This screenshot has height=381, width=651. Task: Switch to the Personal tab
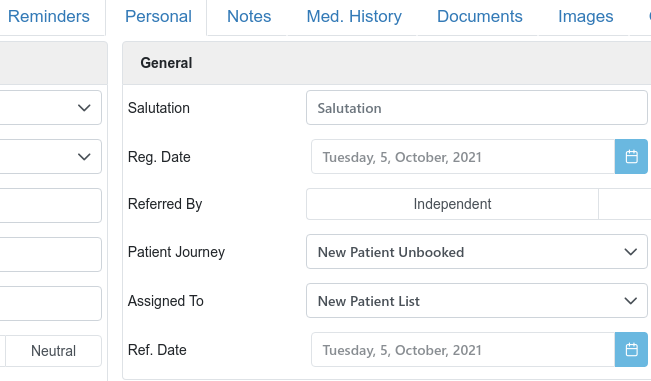click(x=158, y=17)
